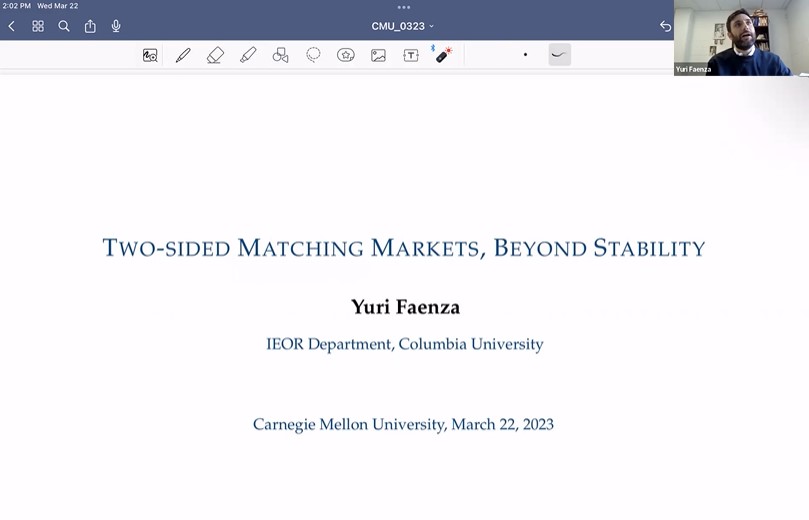The width and height of the screenshot is (809, 520).
Task: Activate the Laser pointer tool
Action: point(442,54)
